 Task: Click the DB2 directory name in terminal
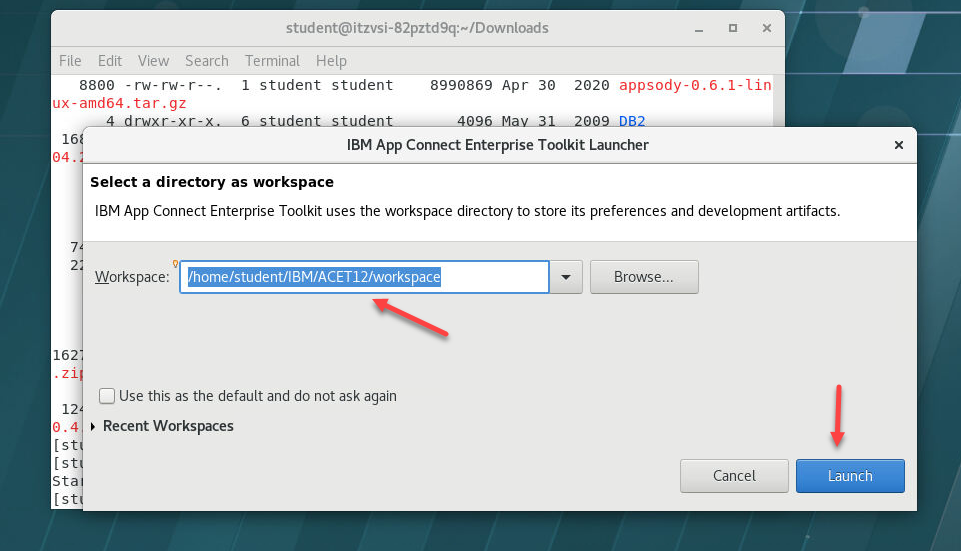coord(632,121)
